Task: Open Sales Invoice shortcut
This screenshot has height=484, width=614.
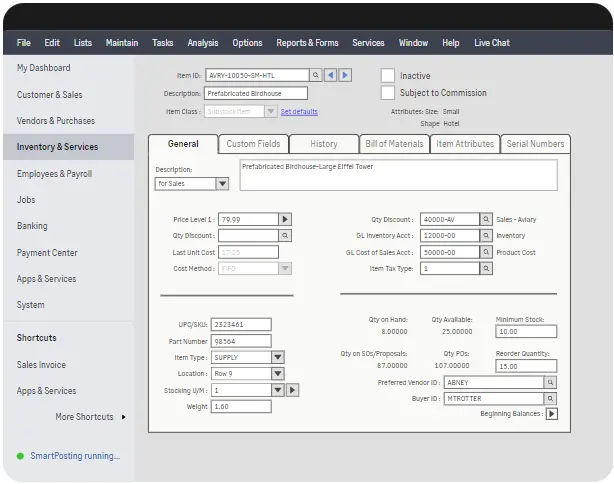Action: (41, 365)
